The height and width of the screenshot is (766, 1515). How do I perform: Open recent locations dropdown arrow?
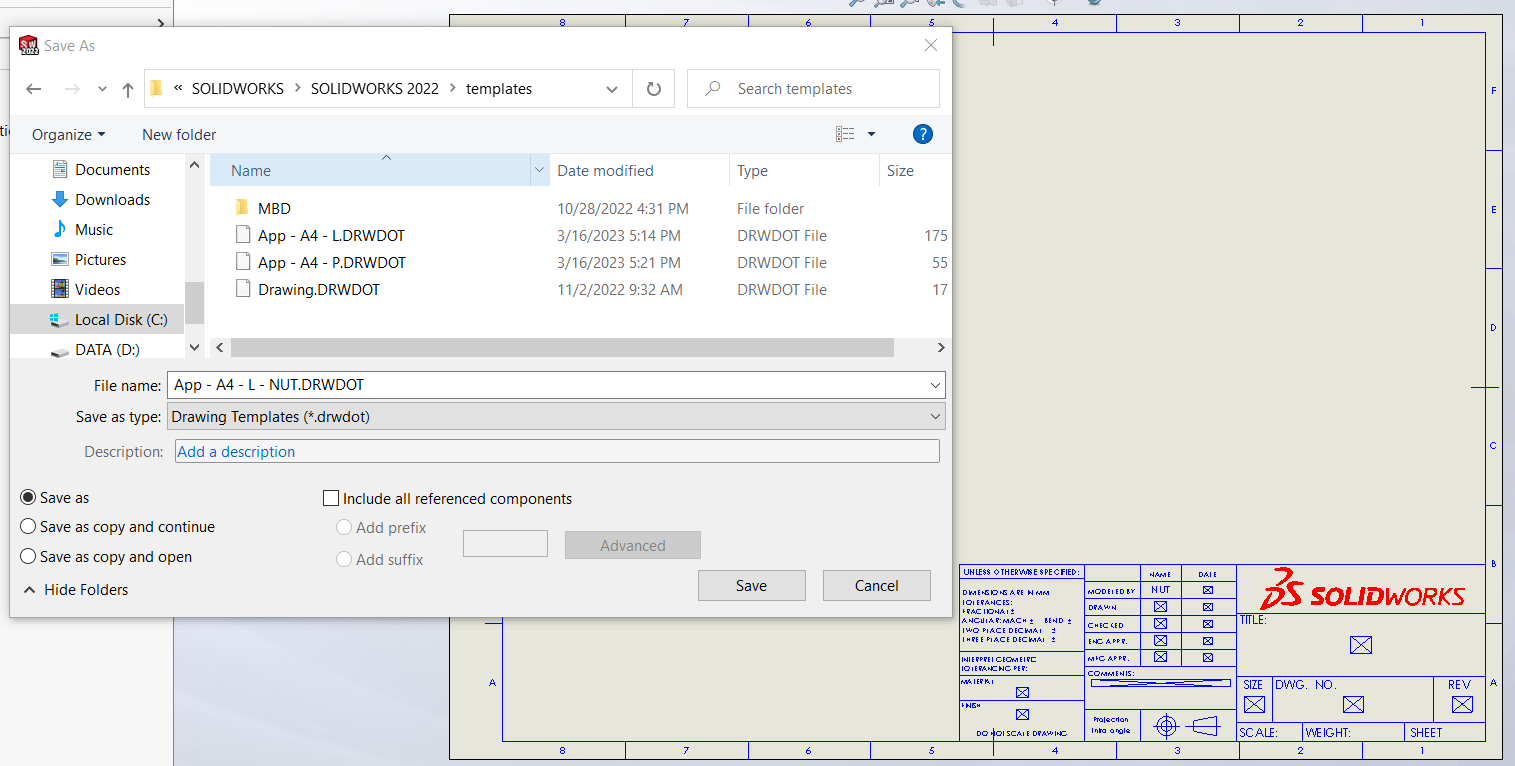(x=102, y=89)
